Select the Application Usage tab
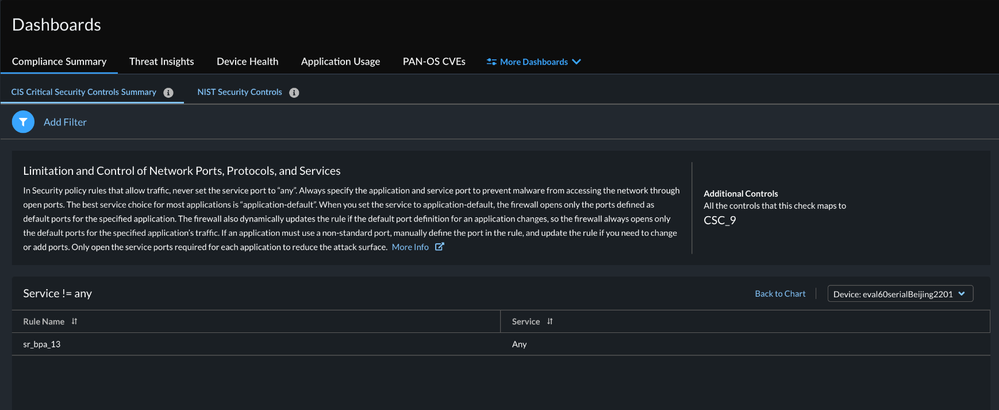 (x=340, y=61)
